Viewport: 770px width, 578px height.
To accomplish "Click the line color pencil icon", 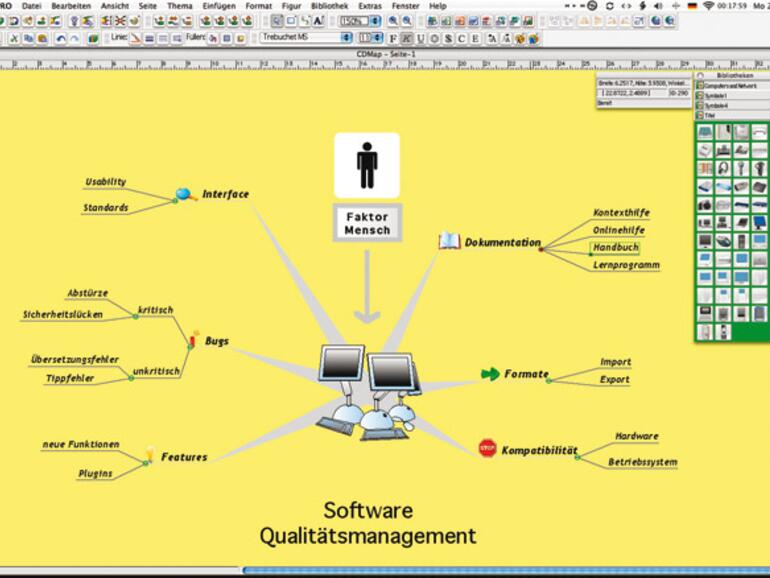I will 135,38.
